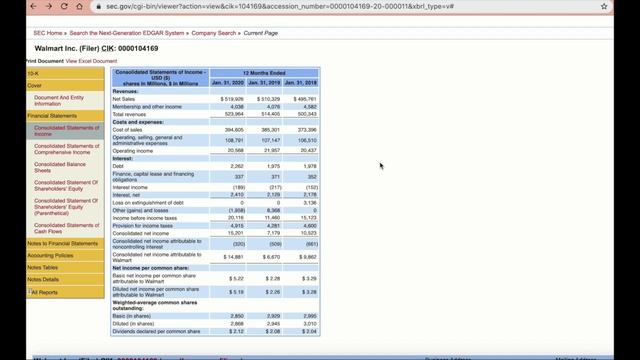Click the Cost of sales row label
This screenshot has width=640, height=360.
pos(127,130)
